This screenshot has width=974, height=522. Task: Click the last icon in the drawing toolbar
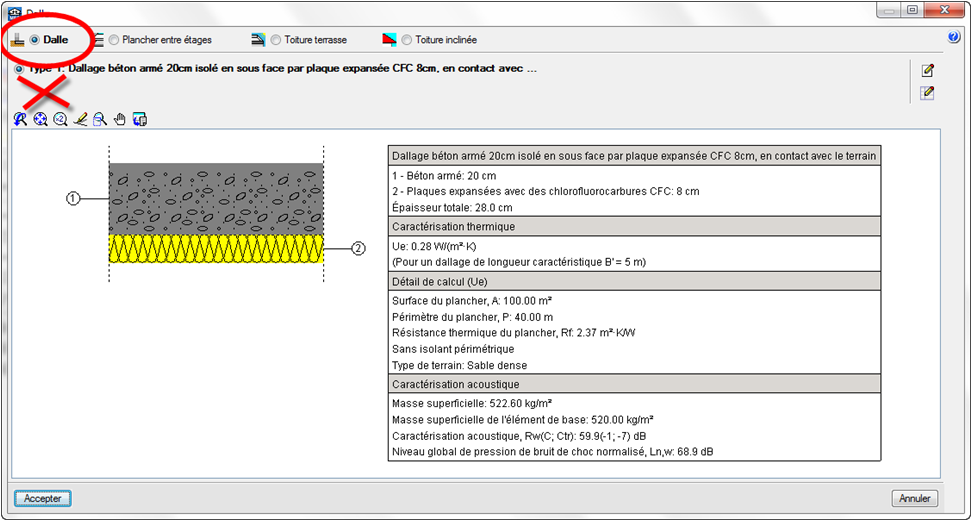click(x=140, y=119)
